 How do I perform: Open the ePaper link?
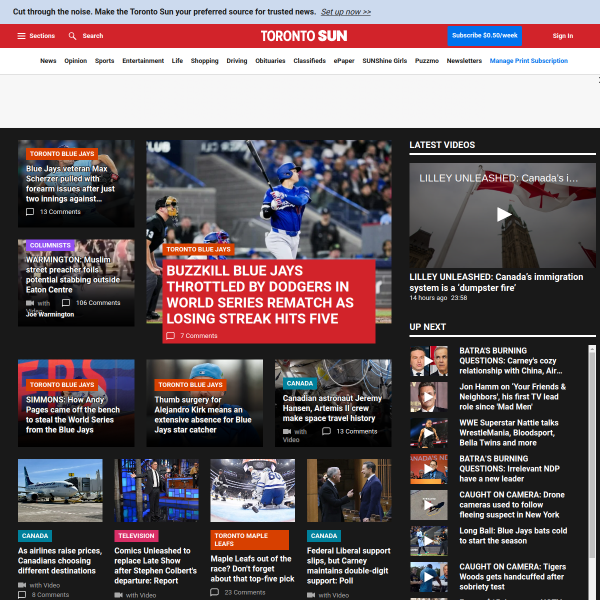click(x=344, y=61)
